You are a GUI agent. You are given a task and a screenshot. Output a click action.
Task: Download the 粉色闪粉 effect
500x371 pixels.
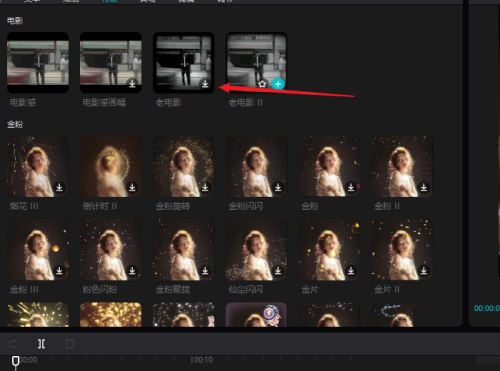pyautogui.click(x=132, y=271)
